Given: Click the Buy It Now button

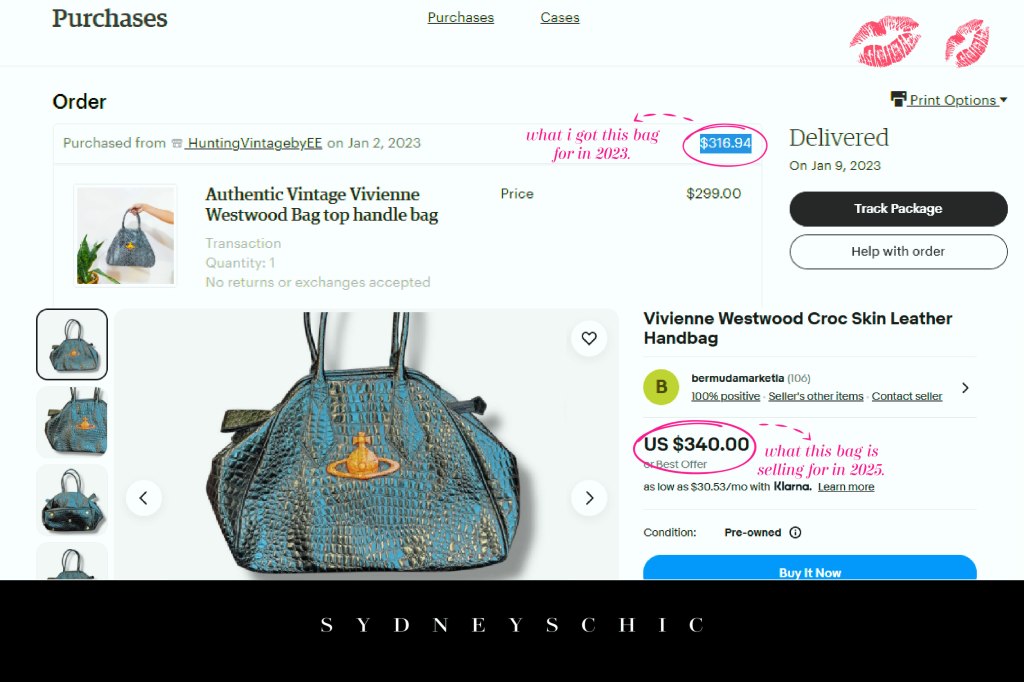Looking at the screenshot, I should (x=810, y=568).
